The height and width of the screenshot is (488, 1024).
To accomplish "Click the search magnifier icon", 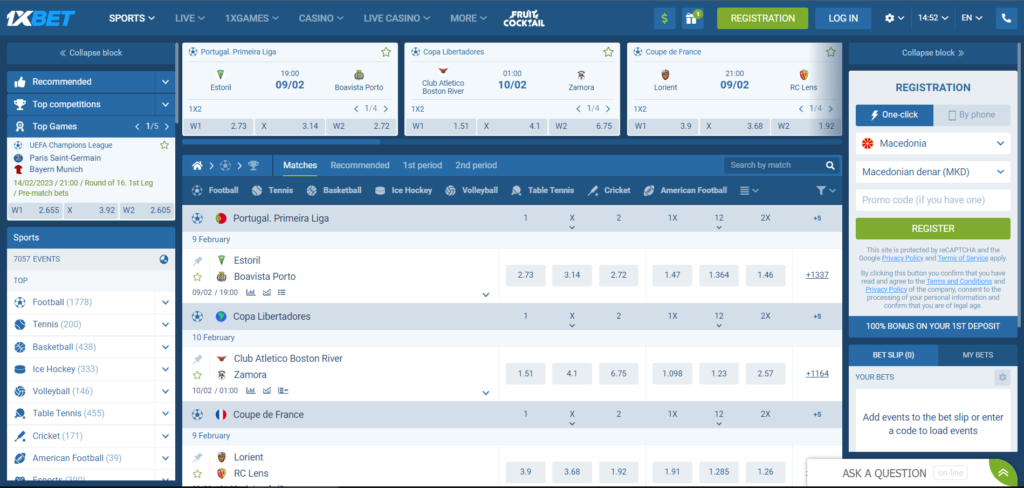I will [830, 165].
